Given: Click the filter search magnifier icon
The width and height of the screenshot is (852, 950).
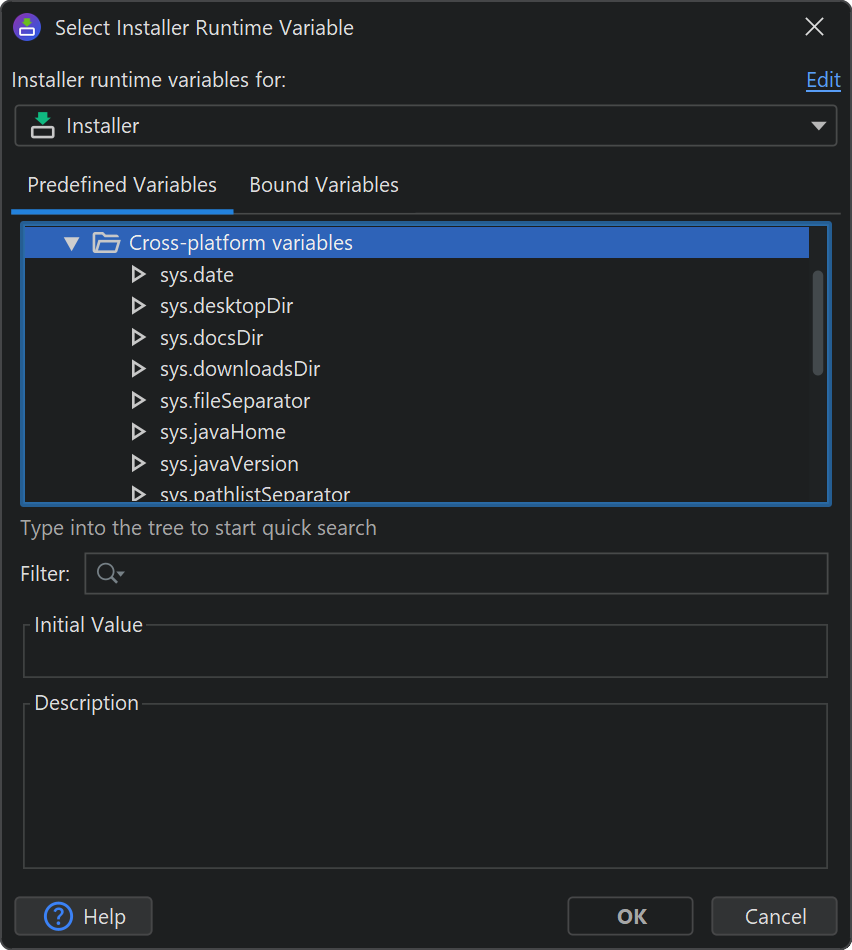Looking at the screenshot, I should click(107, 573).
